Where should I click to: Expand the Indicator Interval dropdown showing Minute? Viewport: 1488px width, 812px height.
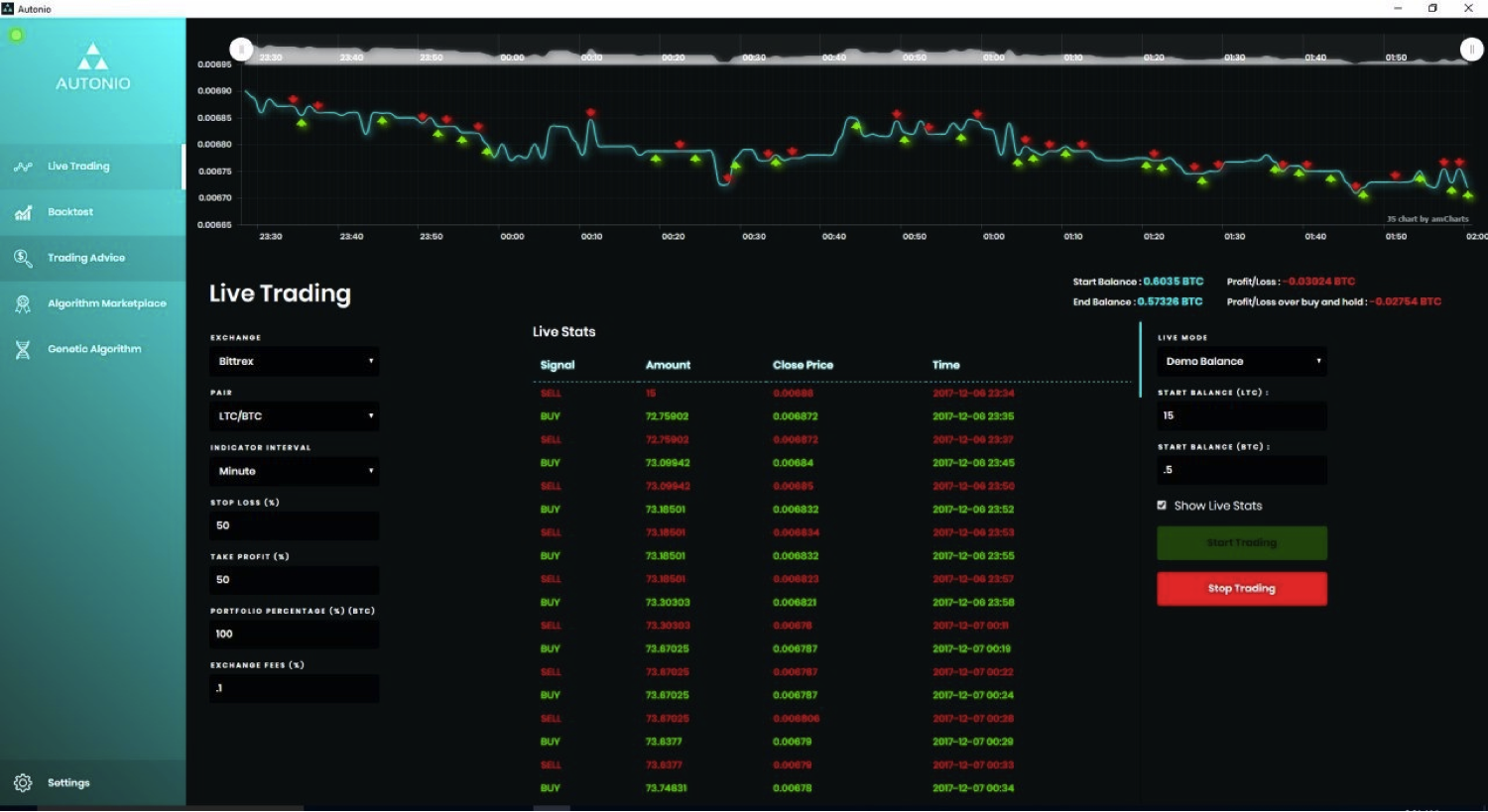point(294,471)
